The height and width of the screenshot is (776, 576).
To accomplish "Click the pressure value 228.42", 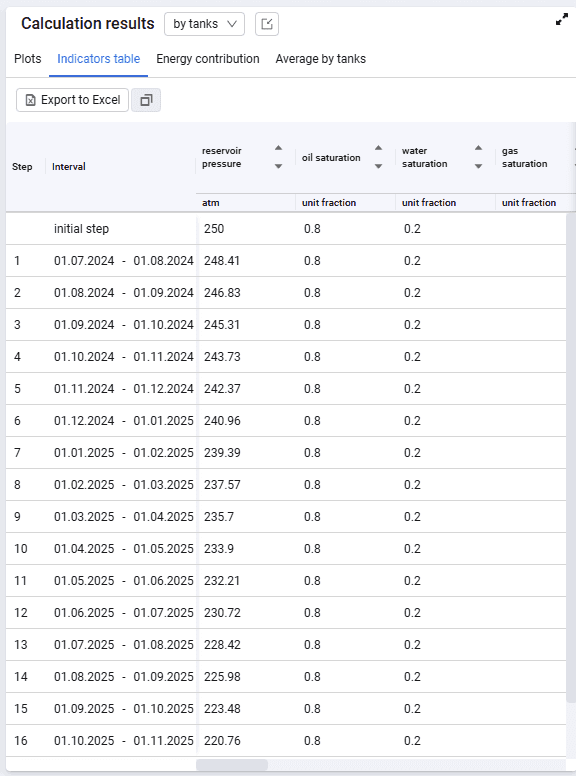I will pos(222,645).
